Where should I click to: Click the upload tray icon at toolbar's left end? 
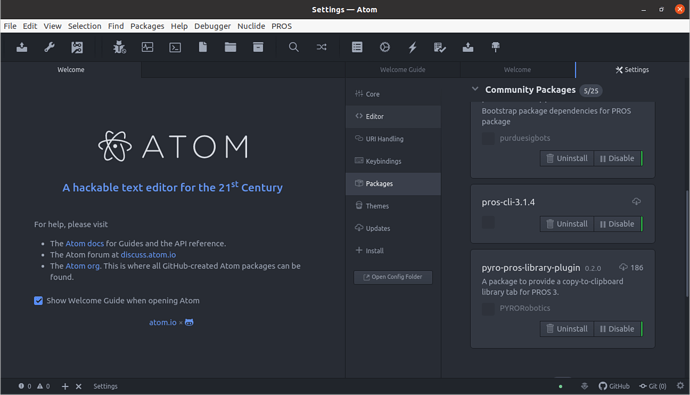pyautogui.click(x=22, y=47)
